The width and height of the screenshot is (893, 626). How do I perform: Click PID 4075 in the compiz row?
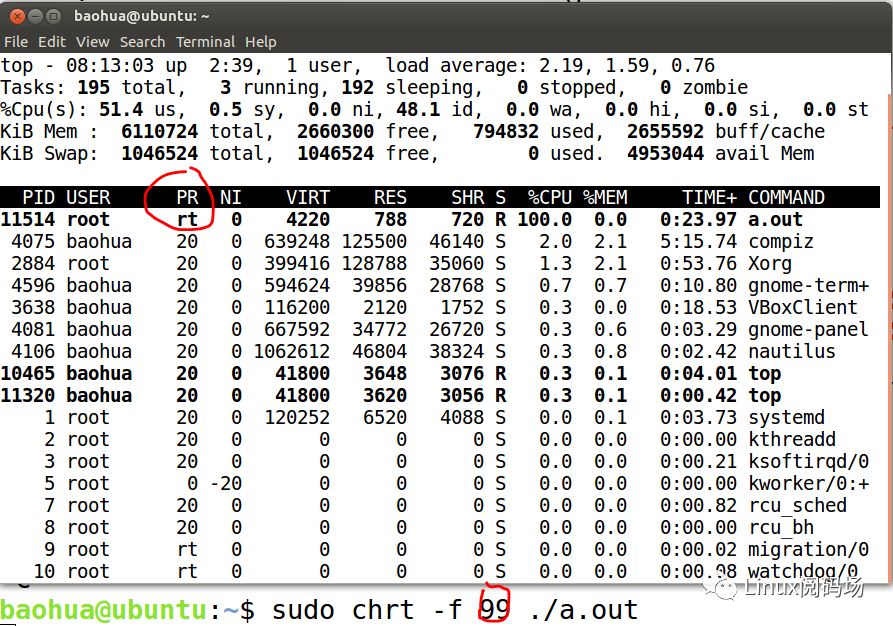[33, 242]
